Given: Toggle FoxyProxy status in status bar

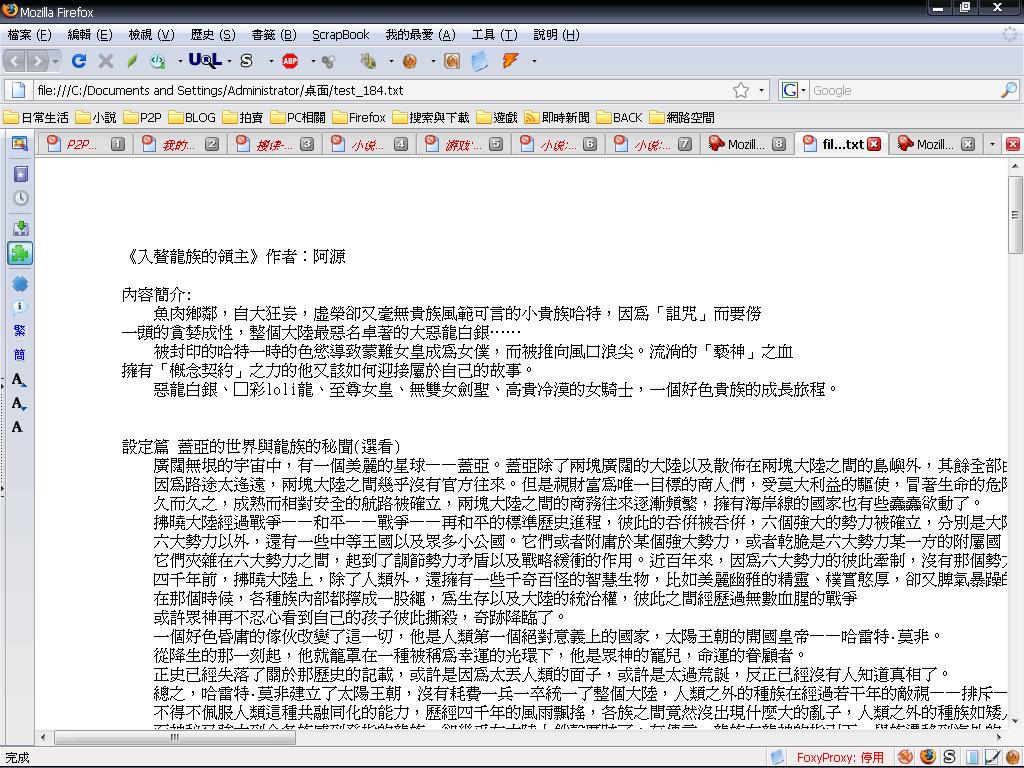Looking at the screenshot, I should (x=840, y=757).
